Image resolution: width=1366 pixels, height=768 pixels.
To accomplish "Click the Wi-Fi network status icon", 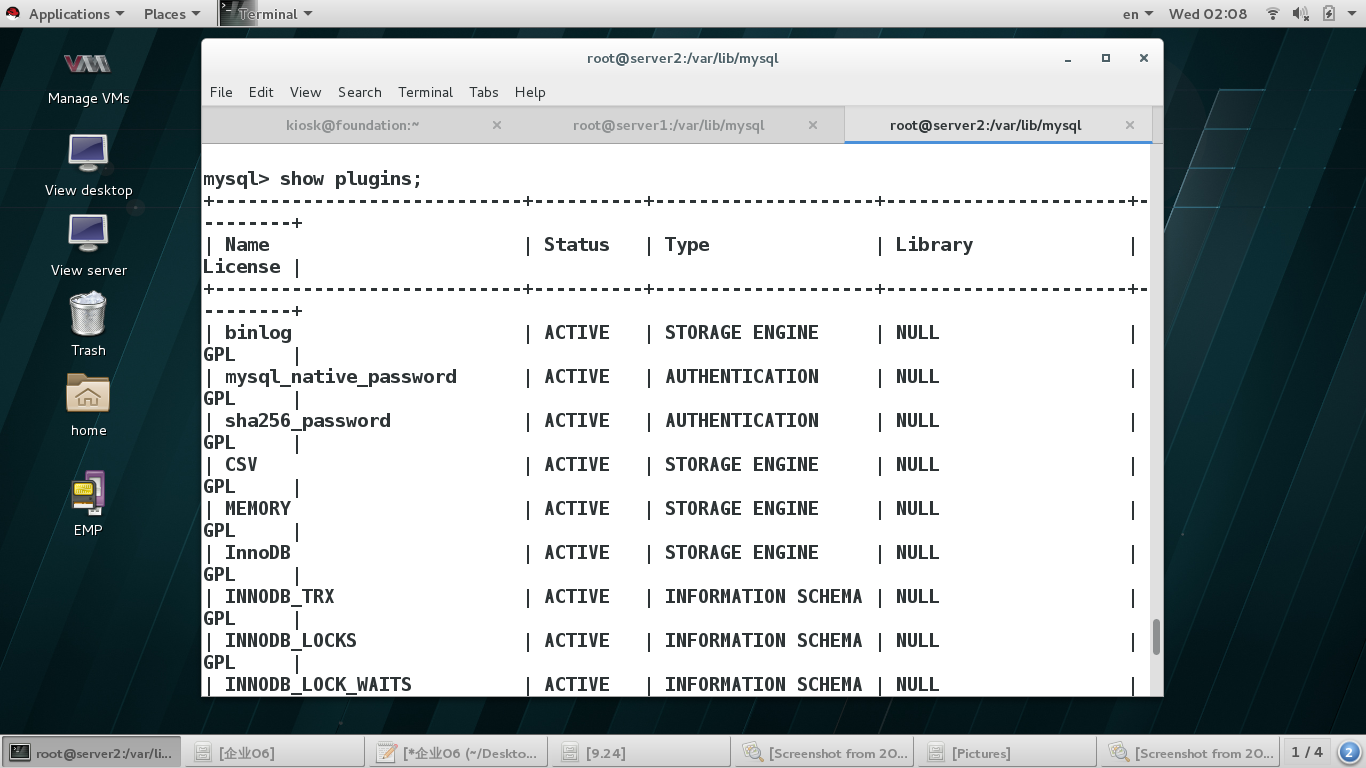I will tap(1273, 14).
